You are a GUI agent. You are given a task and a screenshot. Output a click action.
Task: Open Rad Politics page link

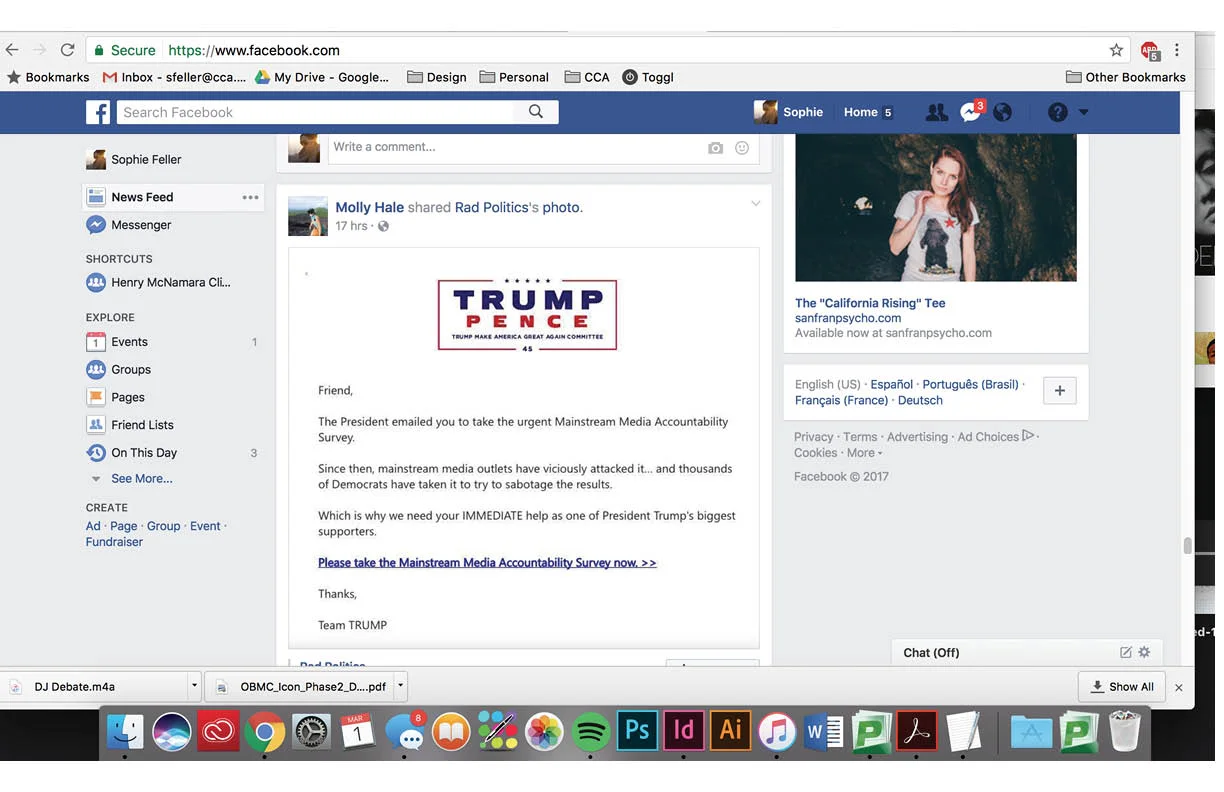(491, 208)
